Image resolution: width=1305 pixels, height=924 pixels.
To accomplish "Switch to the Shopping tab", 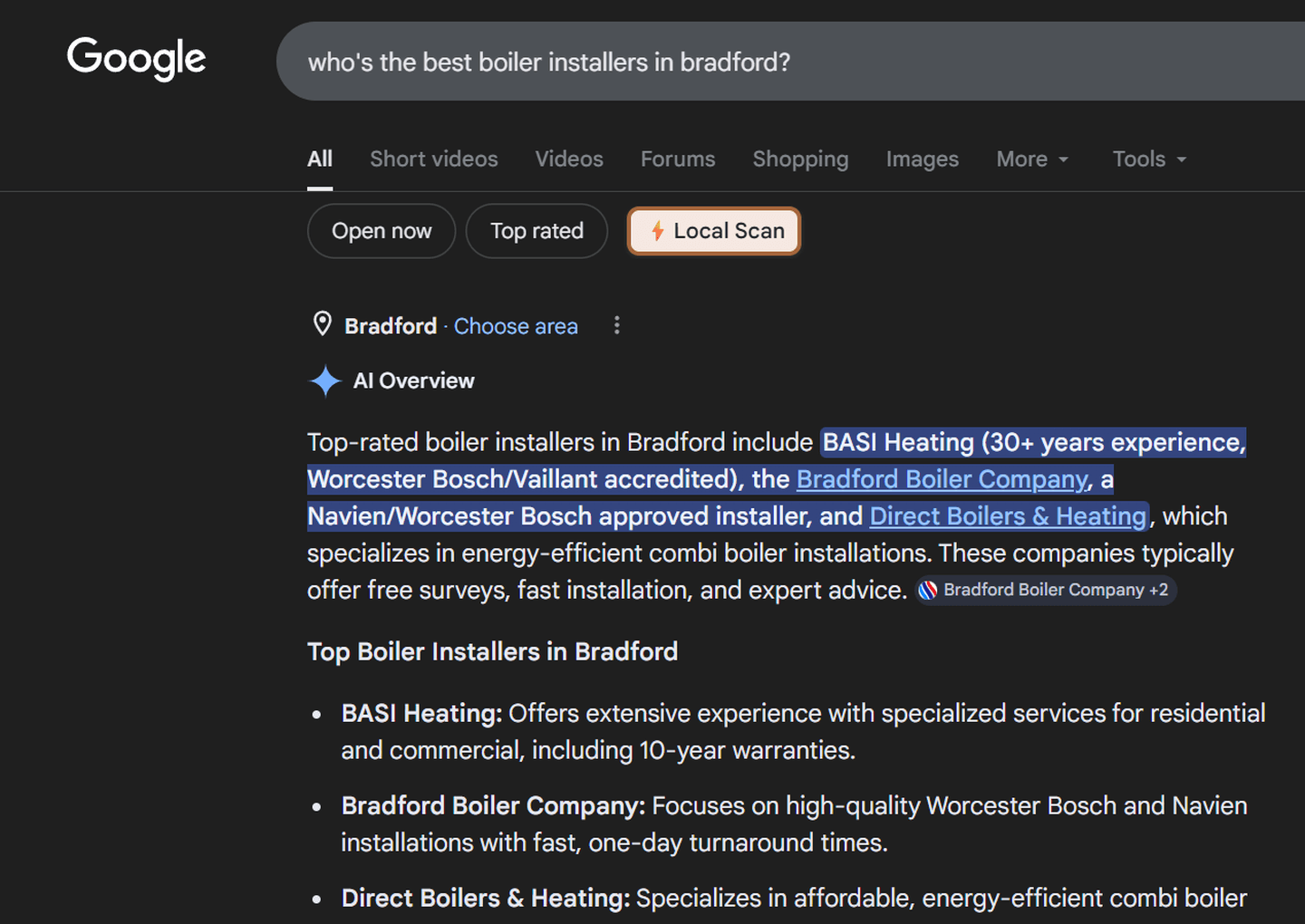I will click(x=801, y=159).
